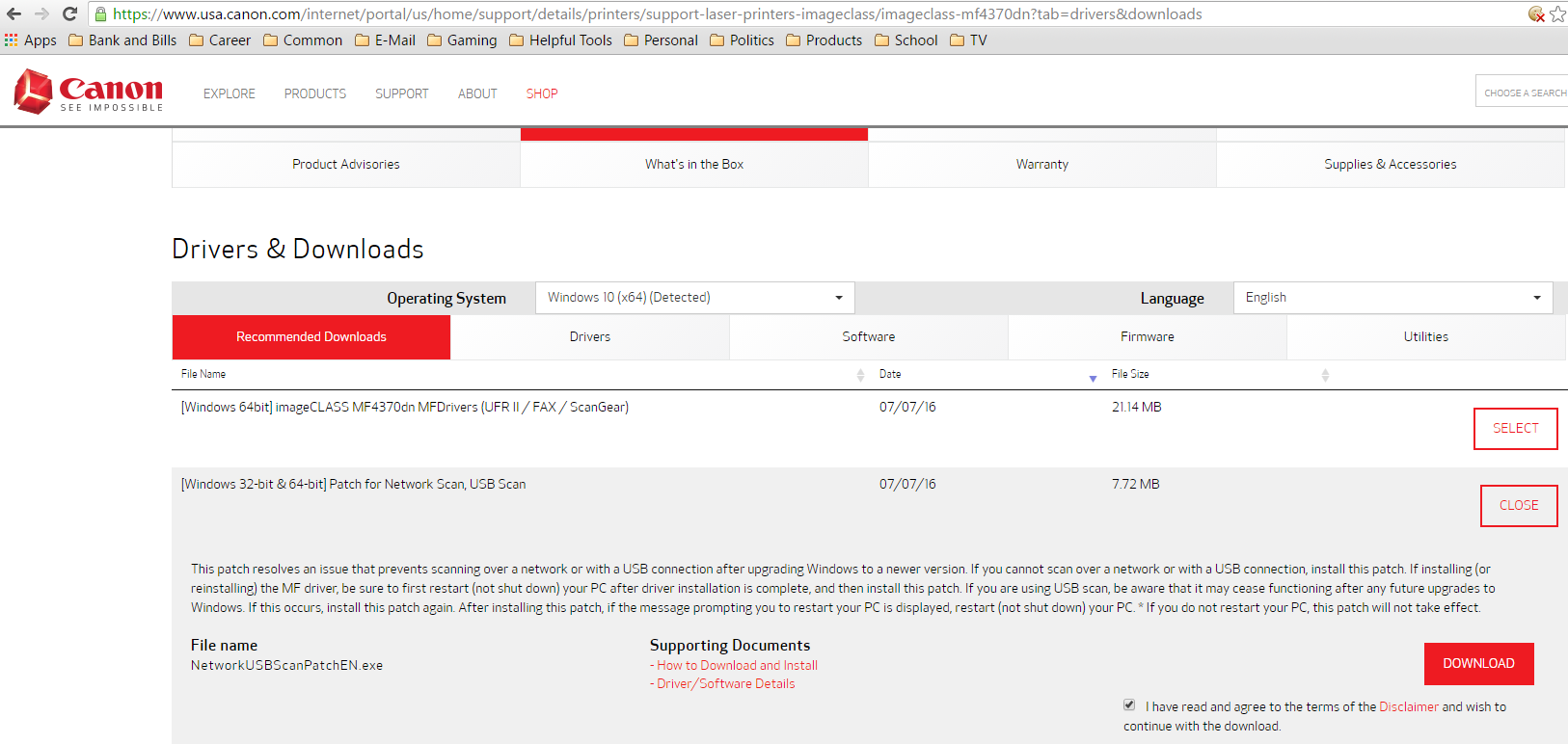Open the Apps grid shortcut
Image resolution: width=1568 pixels, height=744 pixels.
pos(30,40)
